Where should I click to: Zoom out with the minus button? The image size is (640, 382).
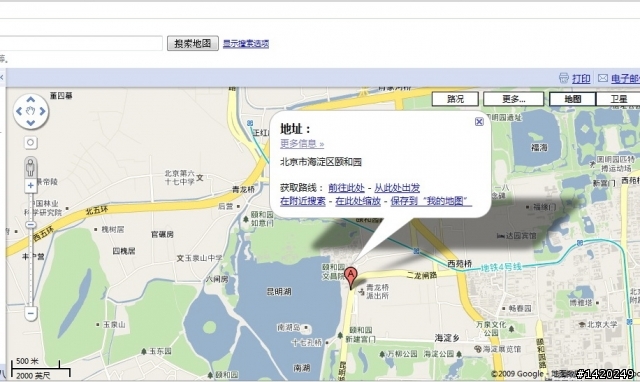point(31,313)
